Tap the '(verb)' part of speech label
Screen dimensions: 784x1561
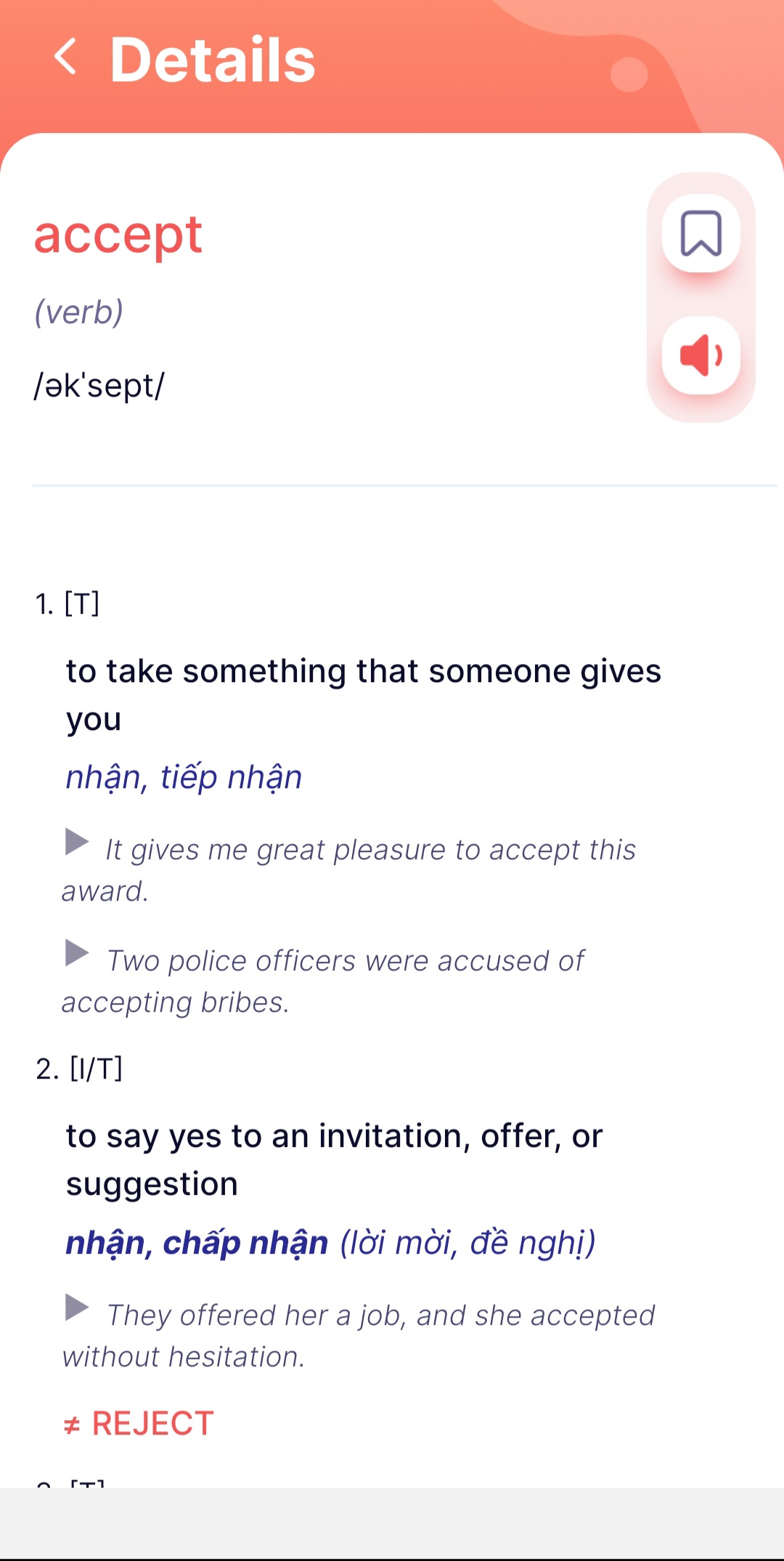[79, 312]
